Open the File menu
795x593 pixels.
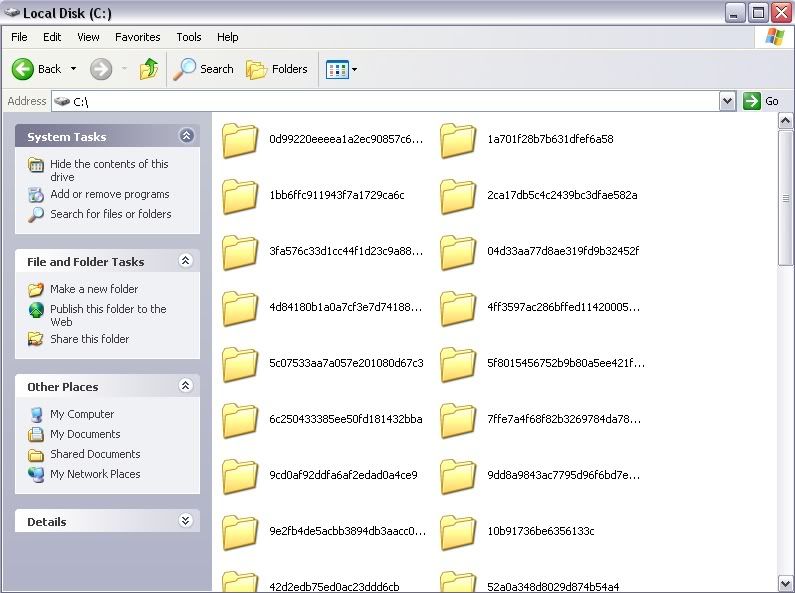(19, 37)
